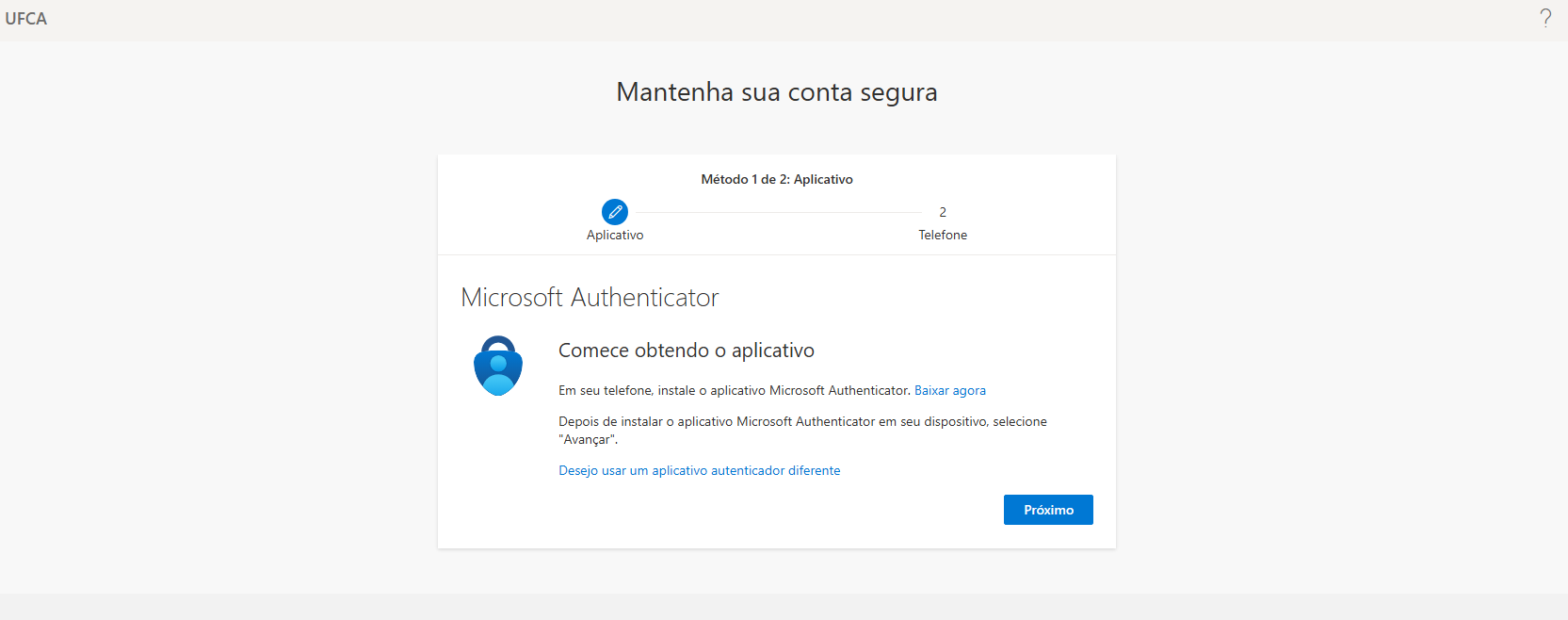1568x620 pixels.
Task: Select step 2 Telefone number
Action: [943, 212]
